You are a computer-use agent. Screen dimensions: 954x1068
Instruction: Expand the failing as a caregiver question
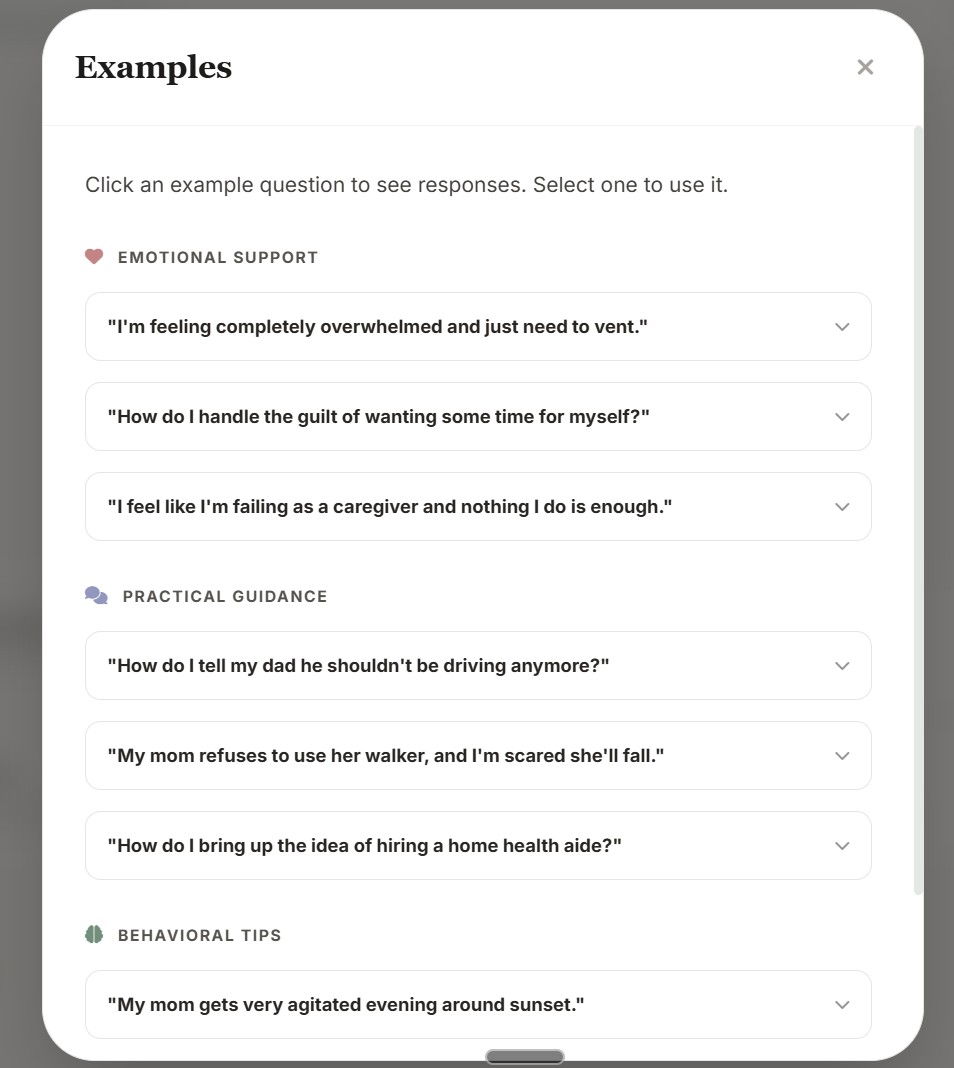(x=841, y=506)
